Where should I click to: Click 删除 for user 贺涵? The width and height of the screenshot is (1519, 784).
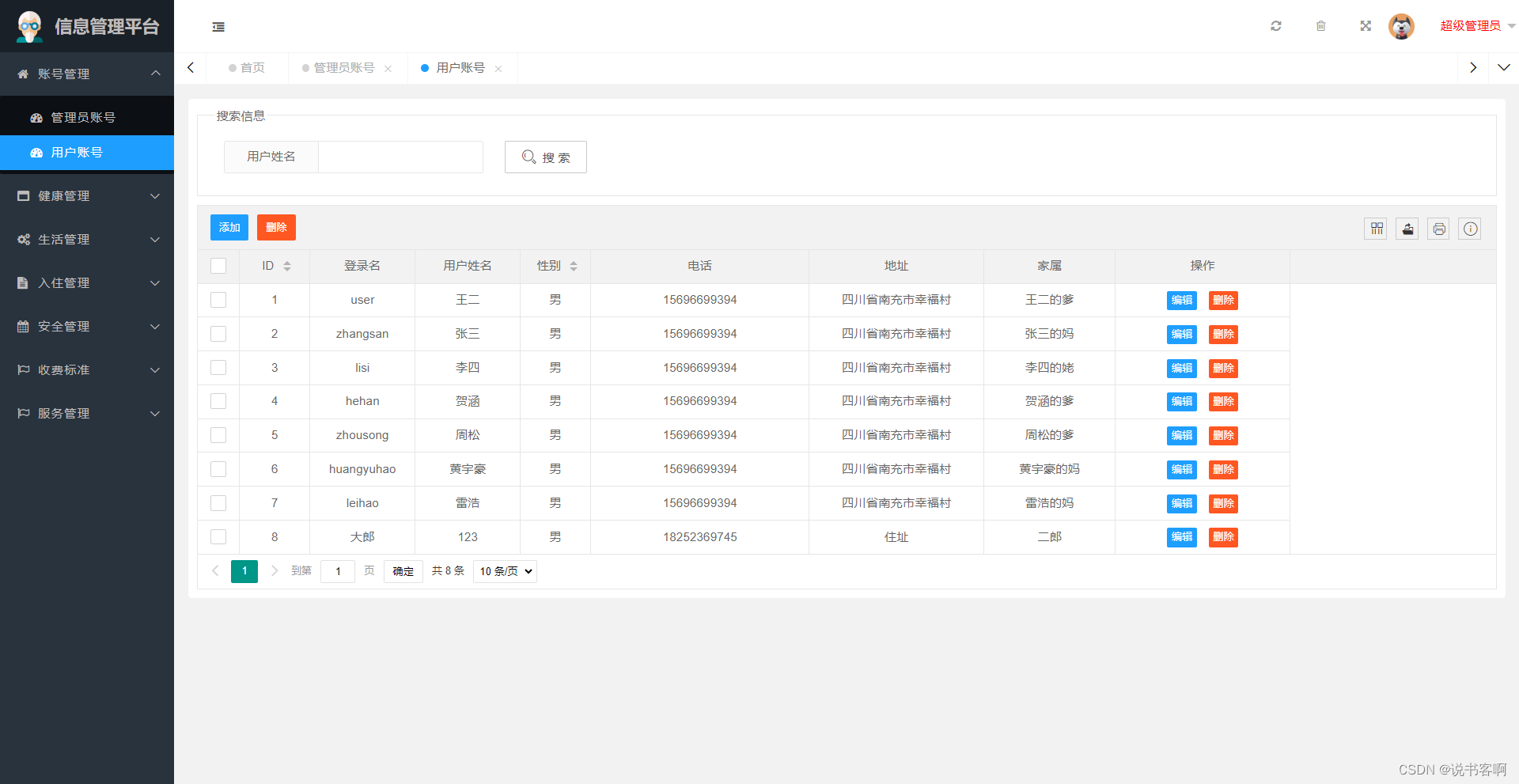1223,401
